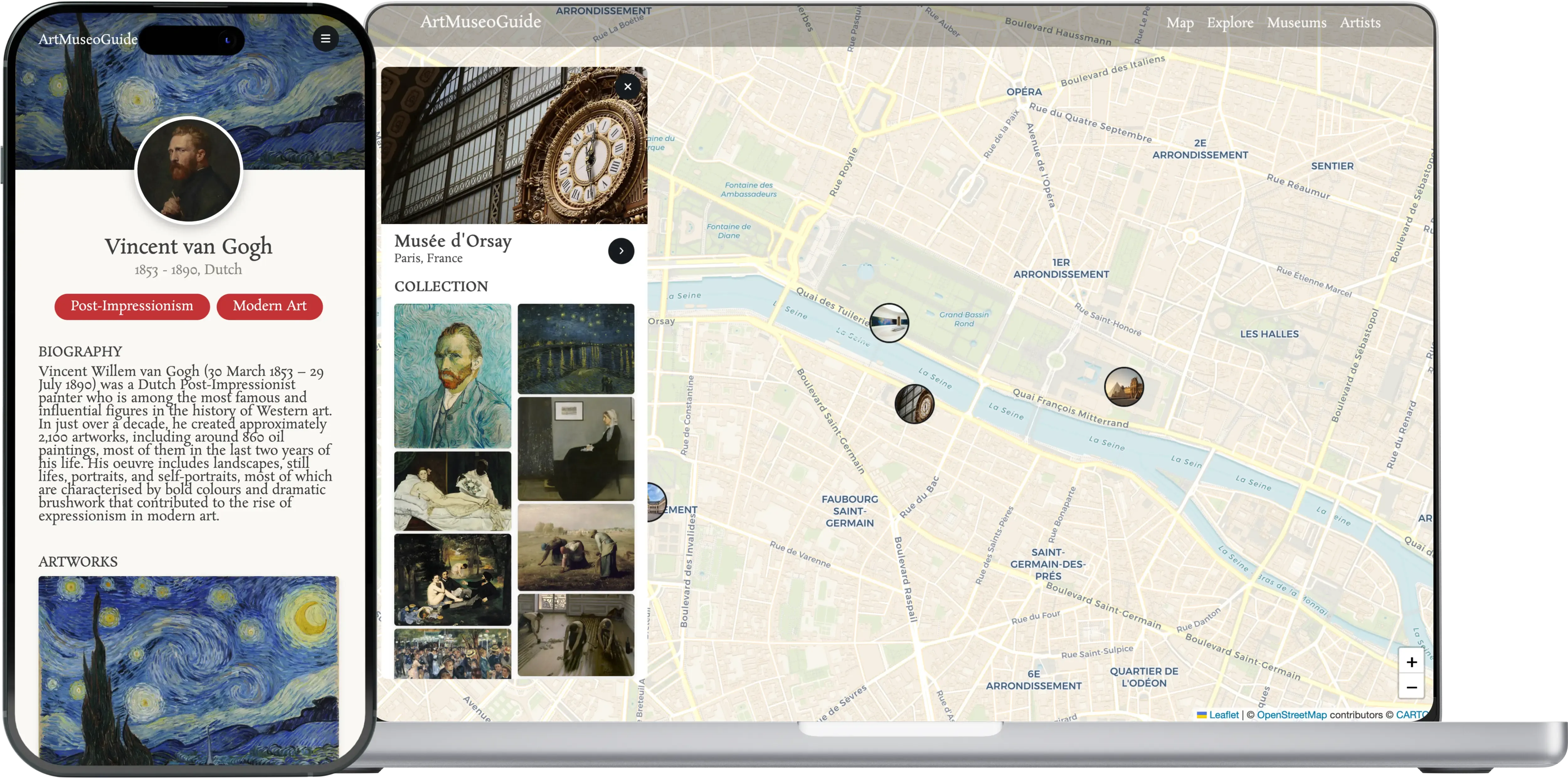Image resolution: width=1568 pixels, height=778 pixels.
Task: Click the Orsay clock map marker
Action: click(914, 404)
